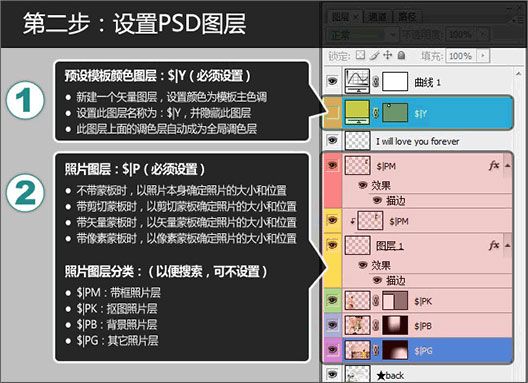This screenshot has width=528, height=383.
Task: Click the $|PG layer image thumbnail
Action: tap(358, 350)
